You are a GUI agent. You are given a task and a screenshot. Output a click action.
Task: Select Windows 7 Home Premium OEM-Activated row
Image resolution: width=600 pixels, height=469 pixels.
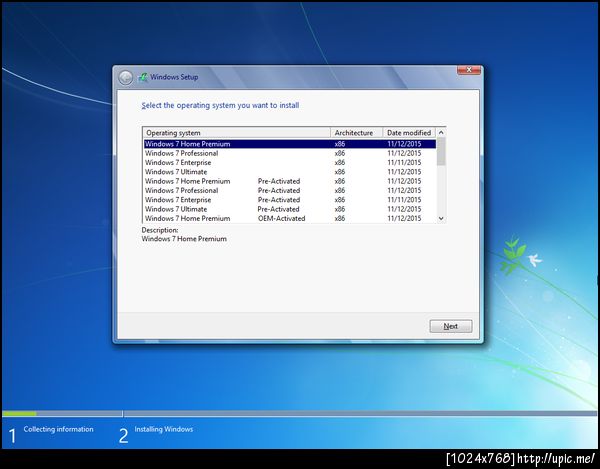coord(290,218)
